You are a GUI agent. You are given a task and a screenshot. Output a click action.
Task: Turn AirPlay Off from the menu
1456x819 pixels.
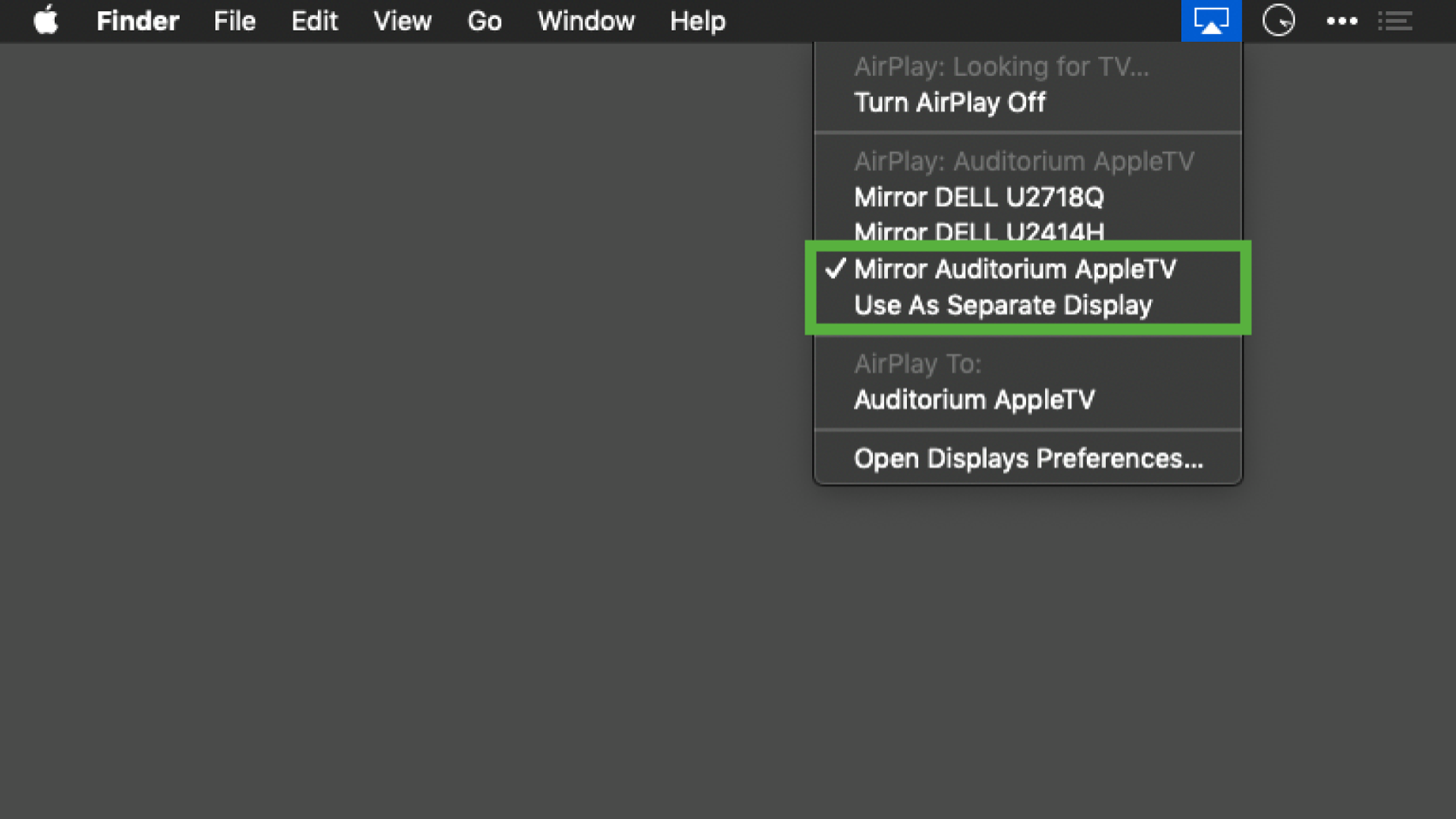tap(949, 103)
